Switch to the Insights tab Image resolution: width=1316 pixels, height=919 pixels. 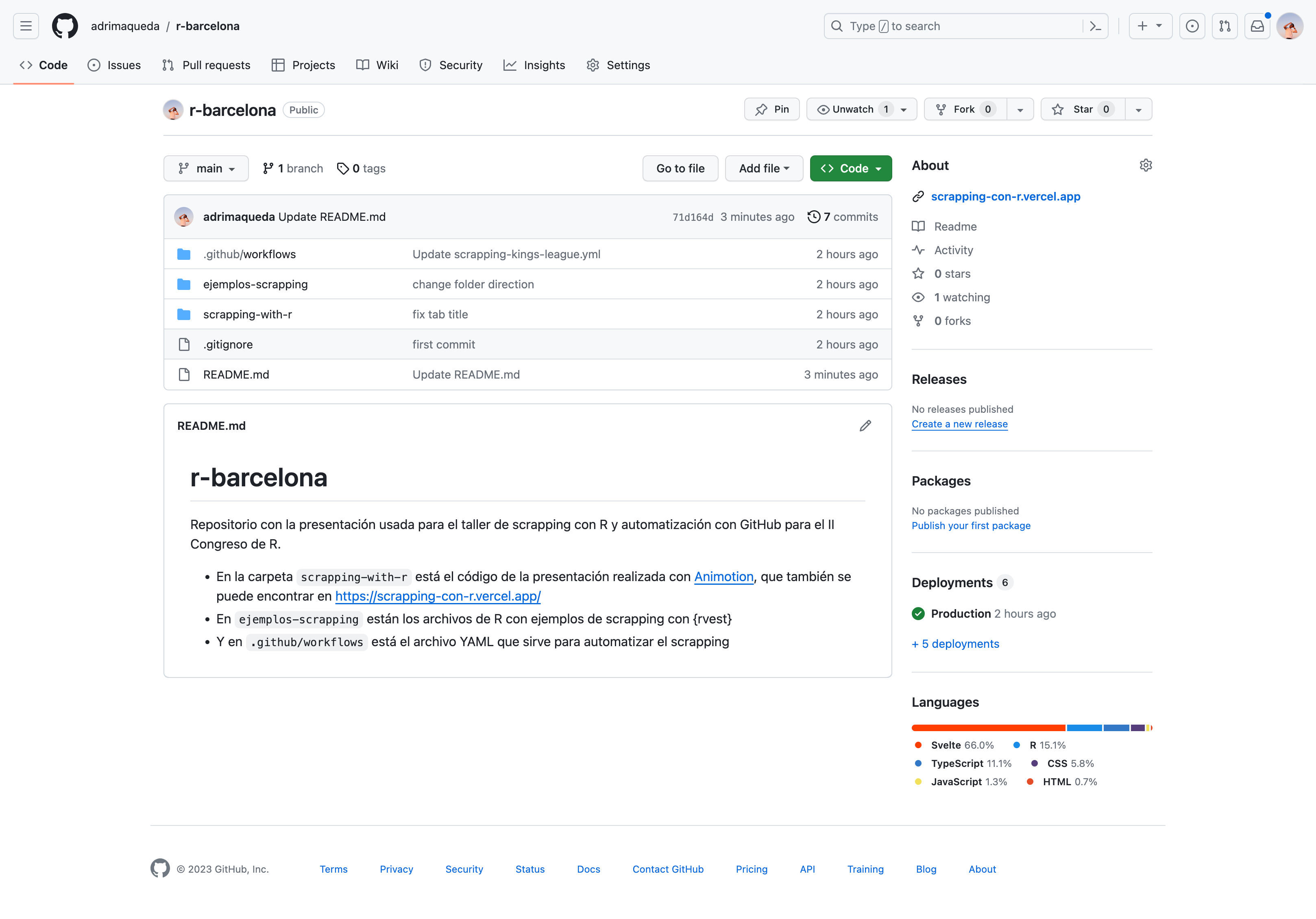click(534, 65)
